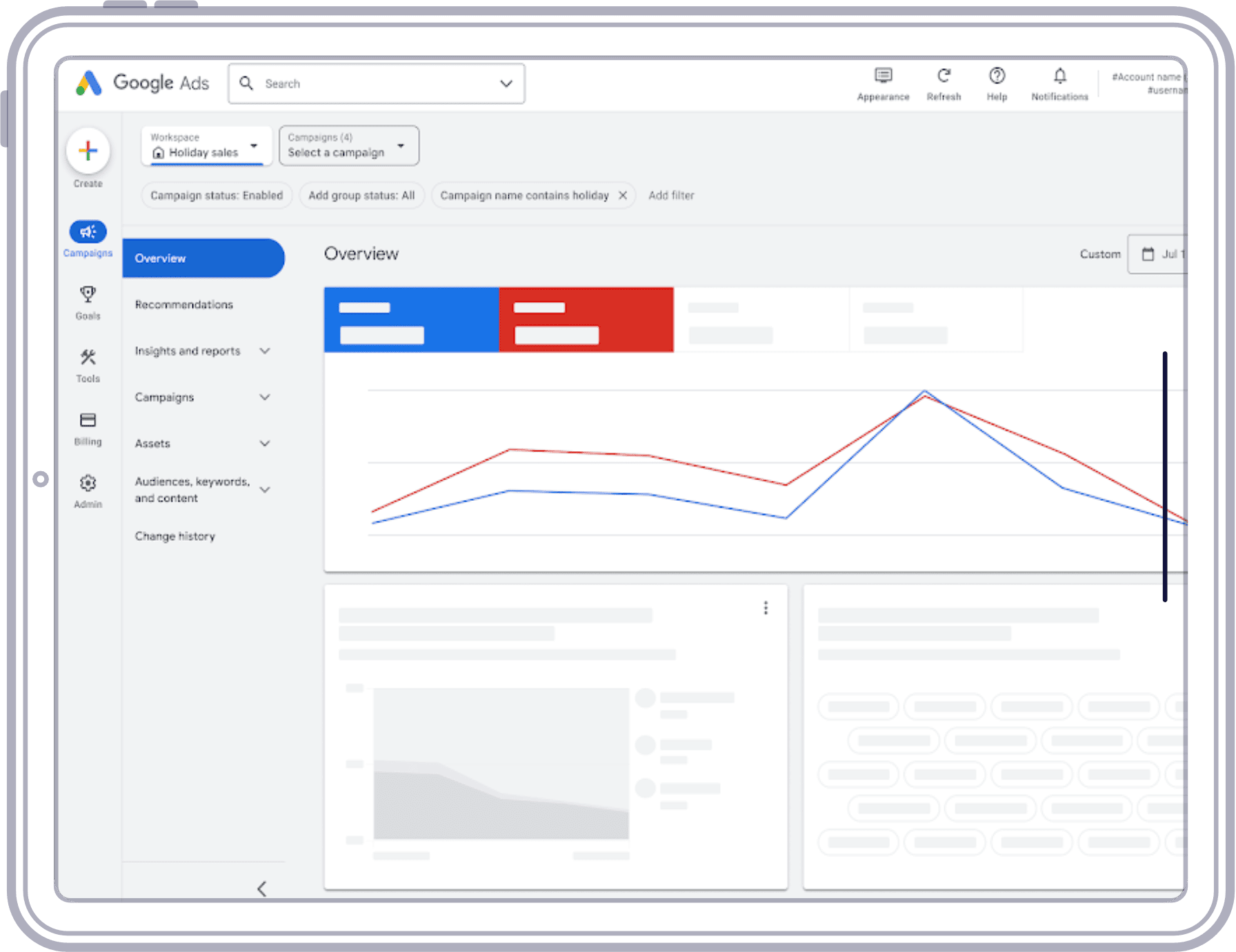The image size is (1236, 952).
Task: Go to Billing card icon
Action: tap(88, 421)
